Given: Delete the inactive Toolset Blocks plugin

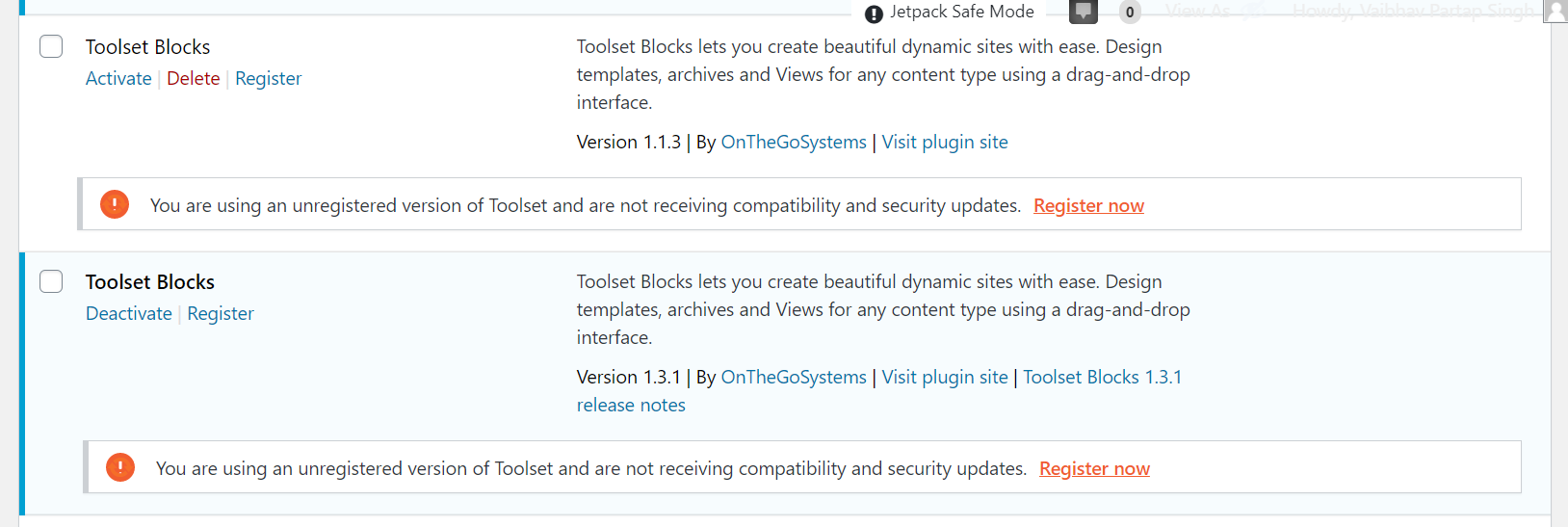Looking at the screenshot, I should pyautogui.click(x=194, y=78).
